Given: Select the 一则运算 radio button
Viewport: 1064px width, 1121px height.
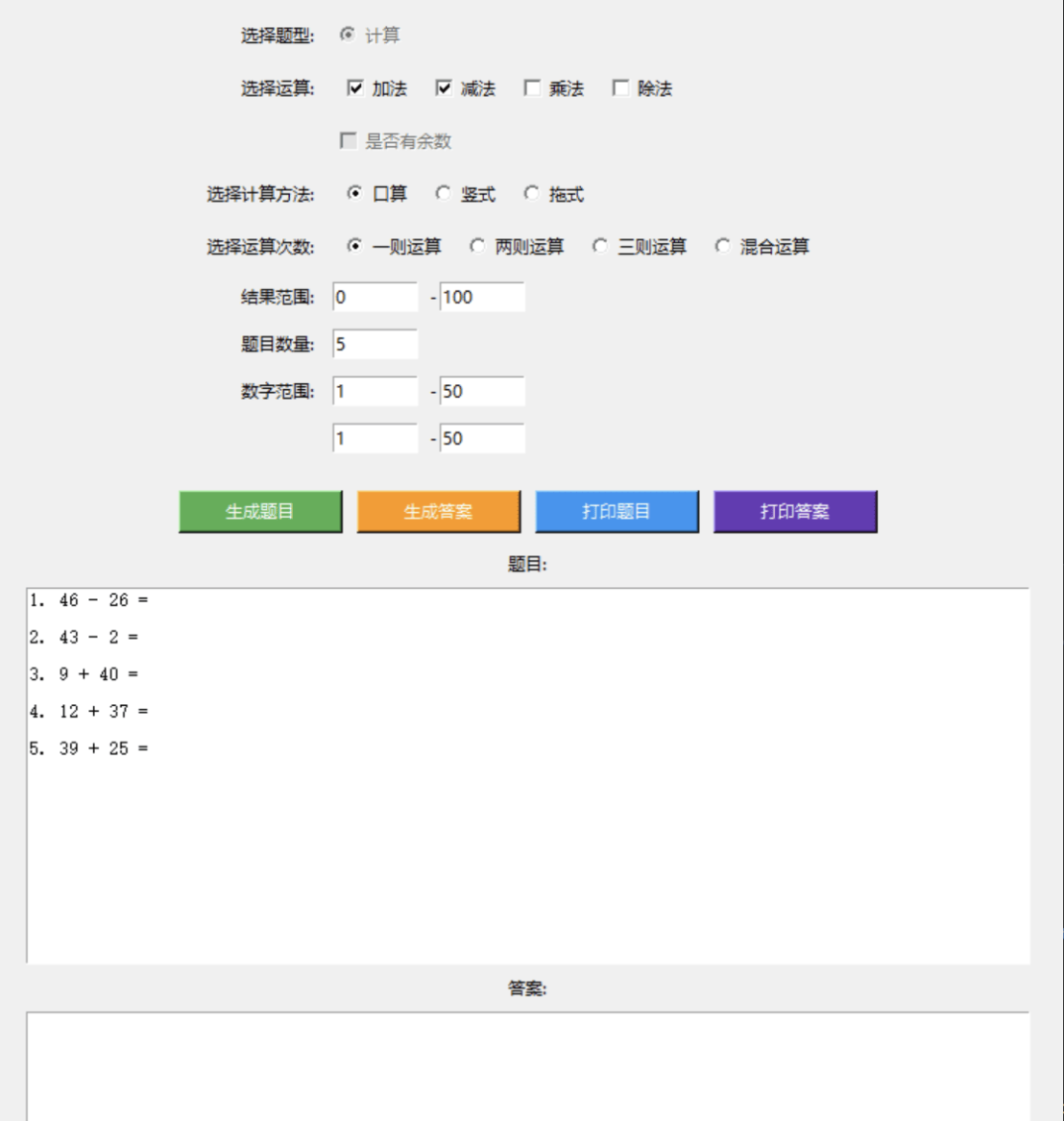Looking at the screenshot, I should [x=355, y=247].
